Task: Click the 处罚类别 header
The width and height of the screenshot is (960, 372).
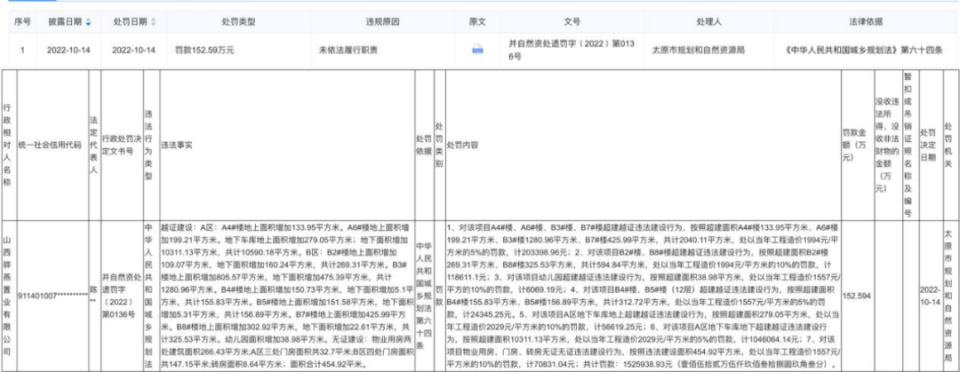Action: pos(438,145)
